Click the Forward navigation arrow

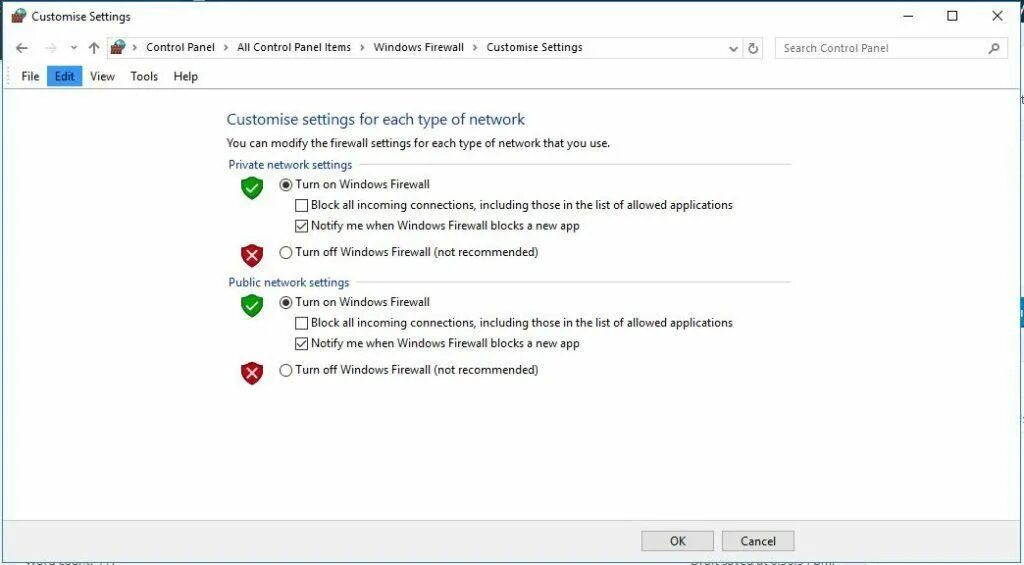click(x=50, y=48)
